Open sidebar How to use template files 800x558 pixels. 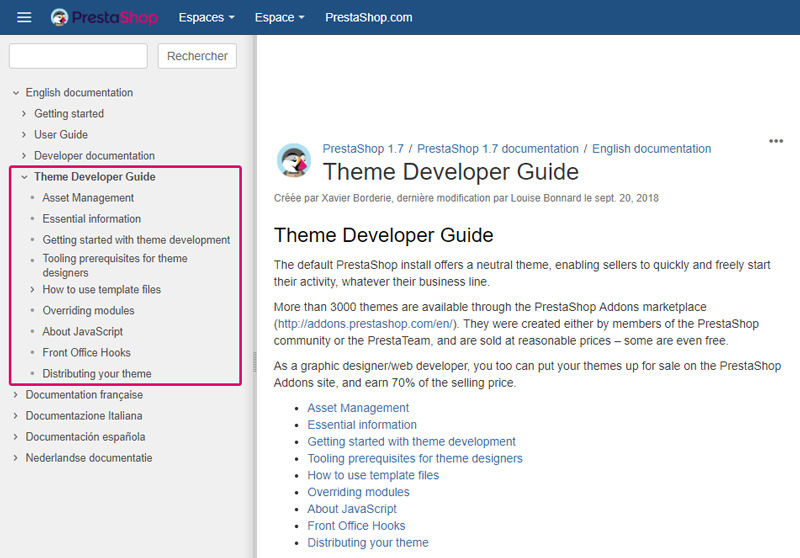102,290
